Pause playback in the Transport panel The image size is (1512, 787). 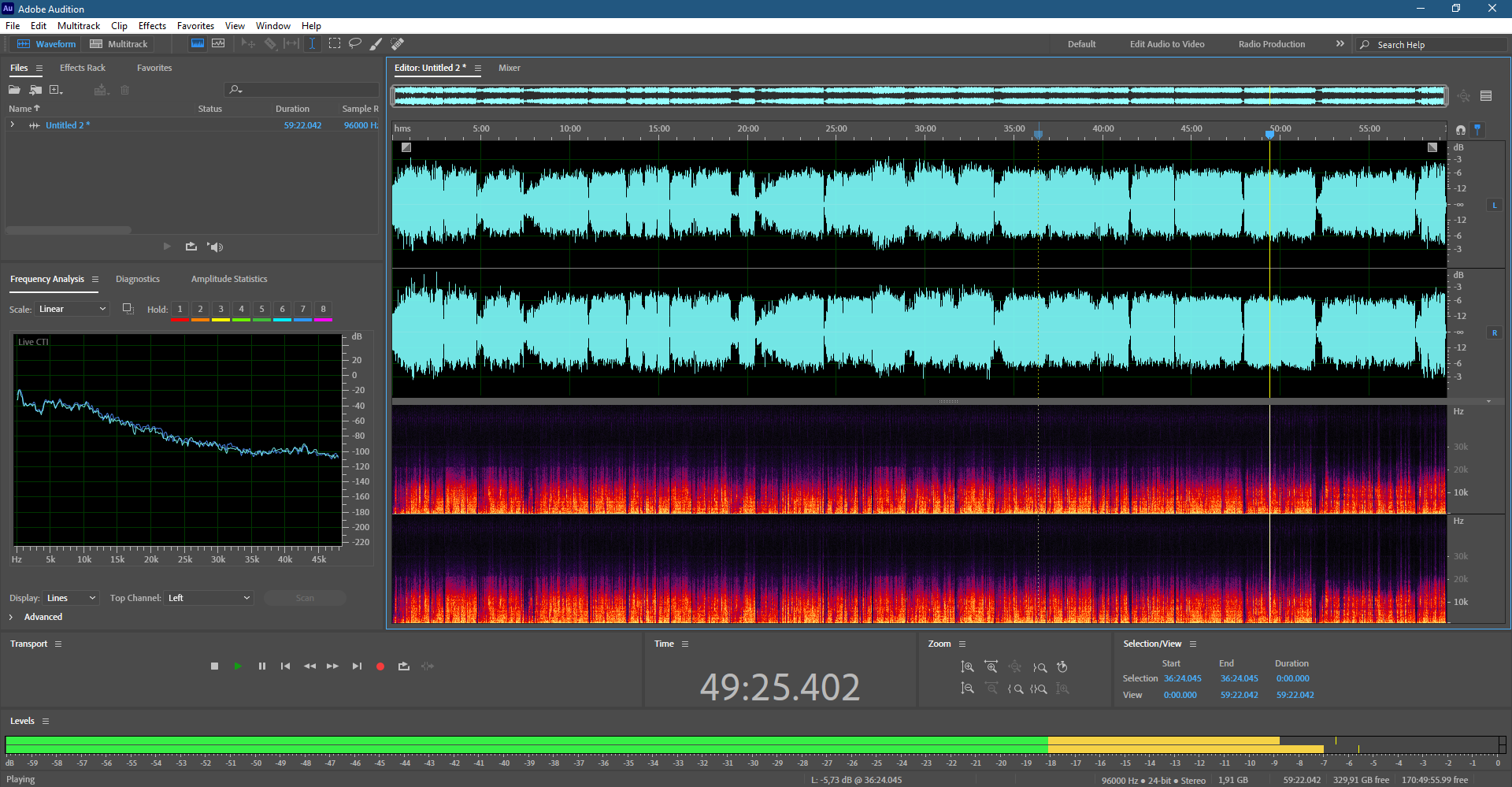pyautogui.click(x=262, y=666)
